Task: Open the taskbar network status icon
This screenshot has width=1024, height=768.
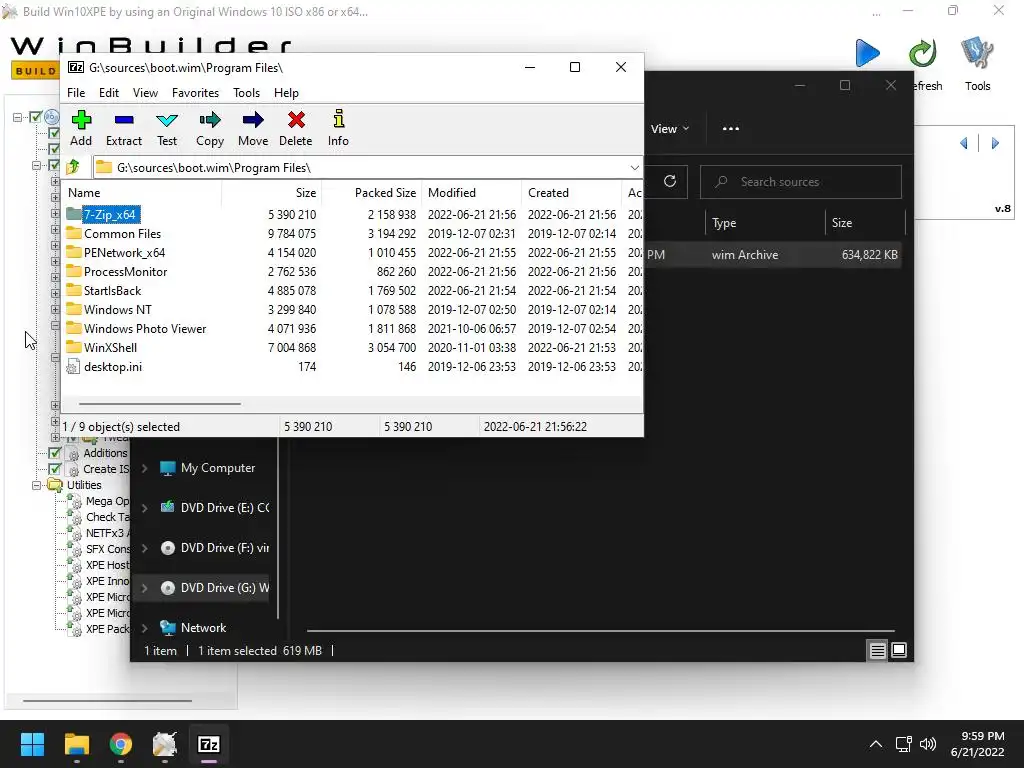Action: click(904, 744)
